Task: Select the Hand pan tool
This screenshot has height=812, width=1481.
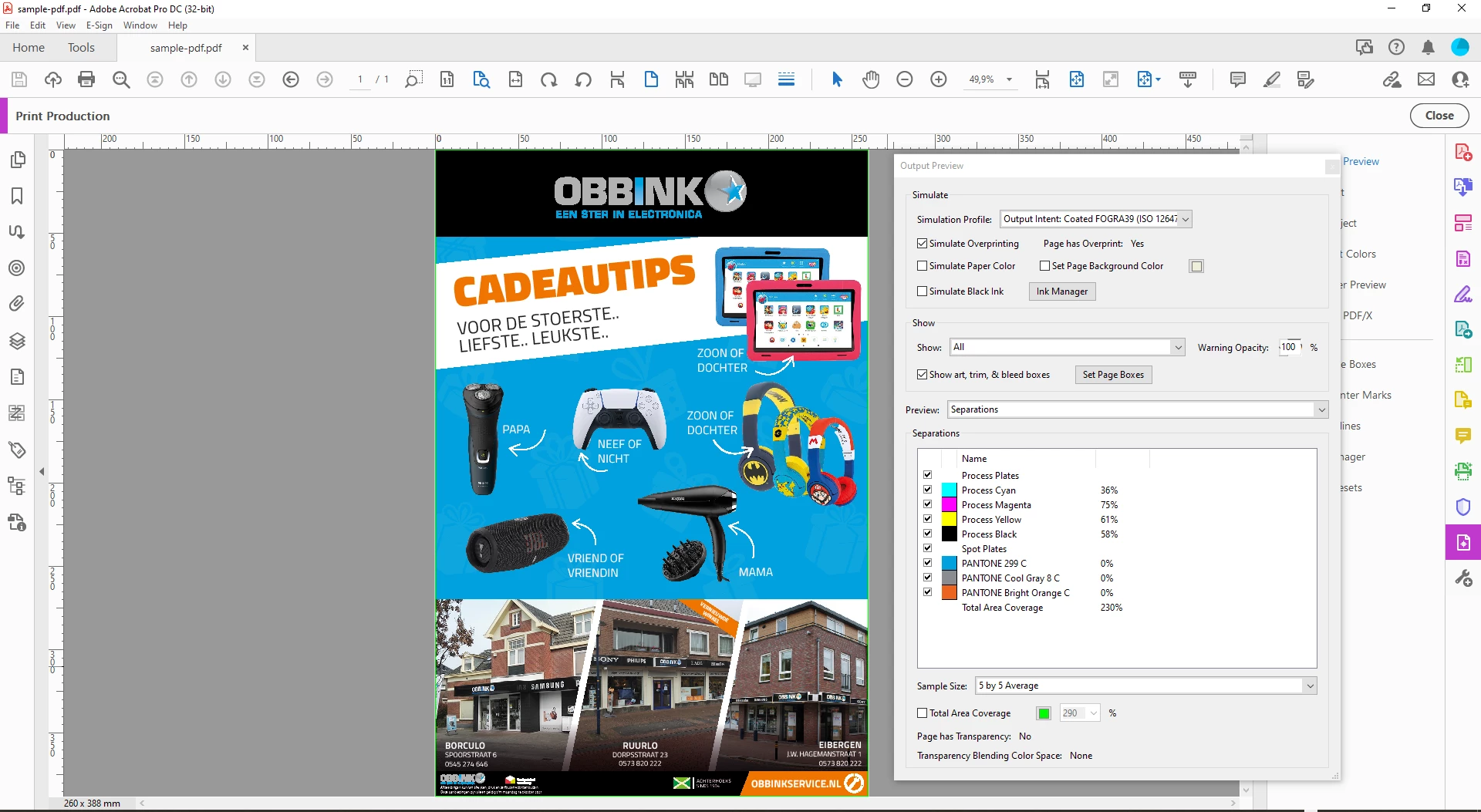Action: [871, 79]
